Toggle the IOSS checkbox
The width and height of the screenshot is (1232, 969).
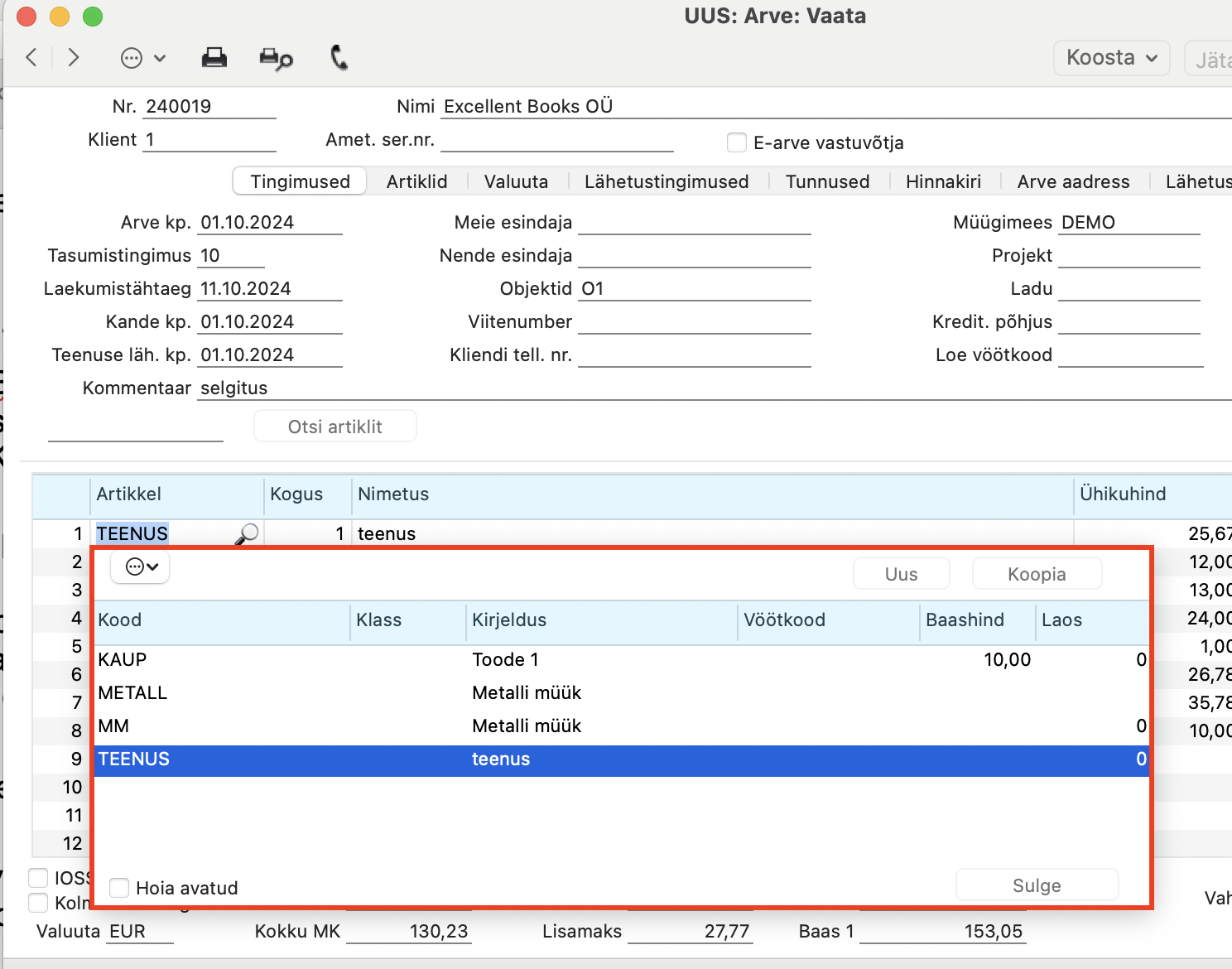(x=38, y=877)
